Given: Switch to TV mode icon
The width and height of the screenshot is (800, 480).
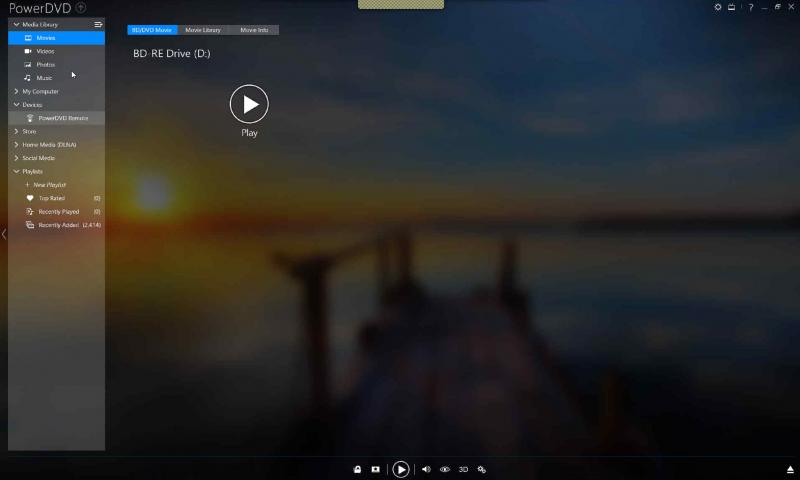Looking at the screenshot, I should click(732, 7).
